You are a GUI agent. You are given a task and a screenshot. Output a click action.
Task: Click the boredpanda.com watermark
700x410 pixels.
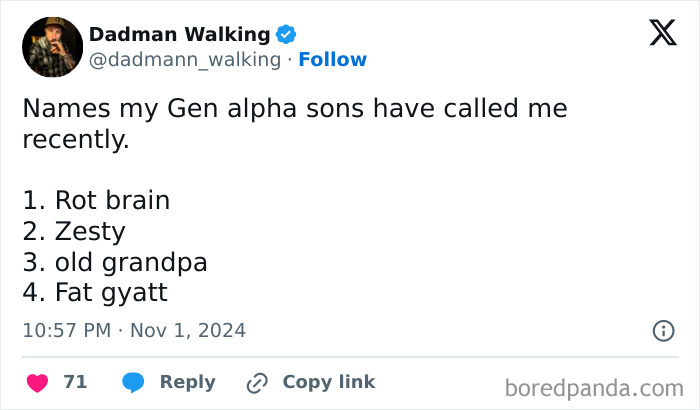point(594,386)
